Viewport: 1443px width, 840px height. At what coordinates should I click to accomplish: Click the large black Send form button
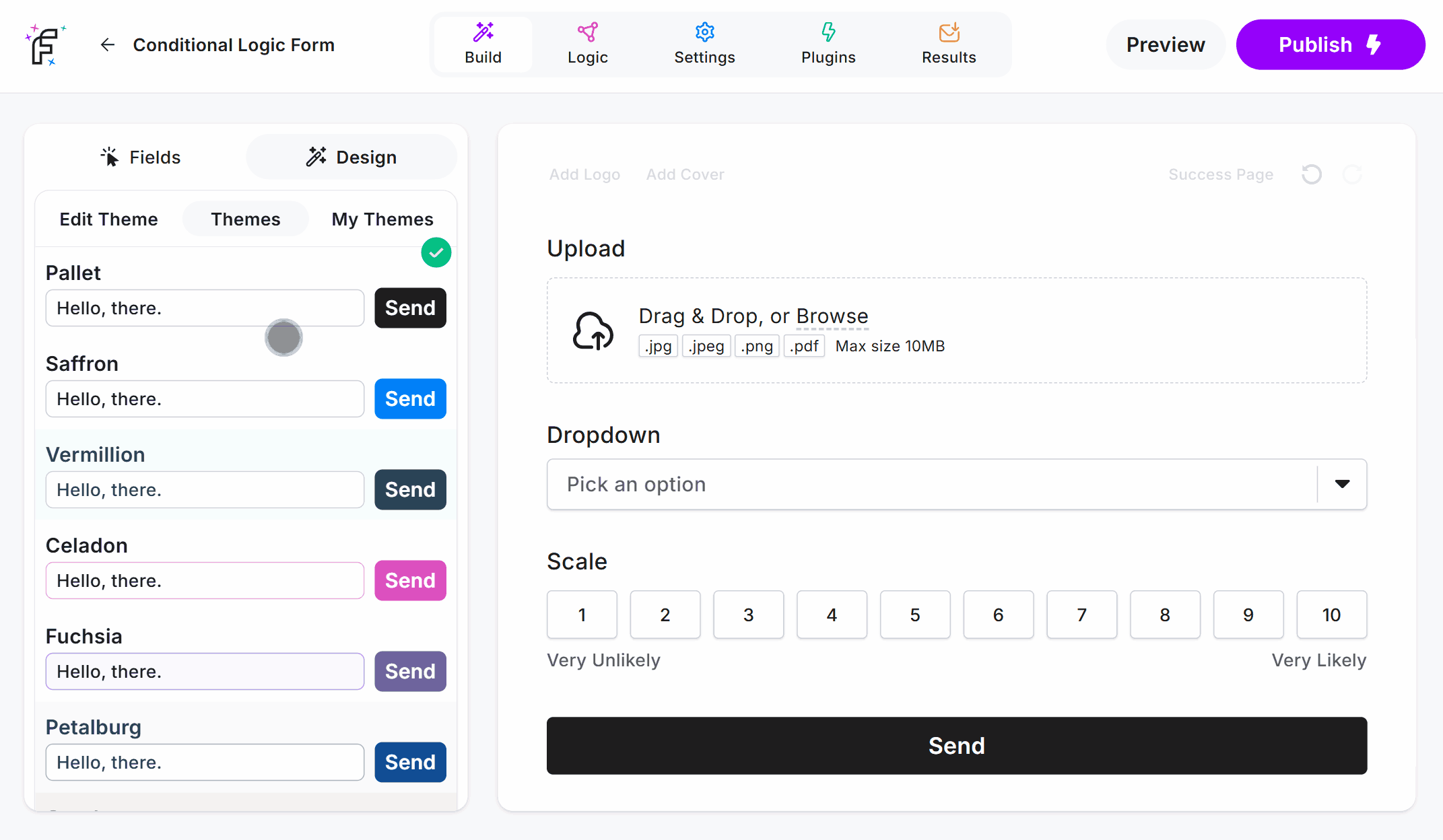point(956,746)
